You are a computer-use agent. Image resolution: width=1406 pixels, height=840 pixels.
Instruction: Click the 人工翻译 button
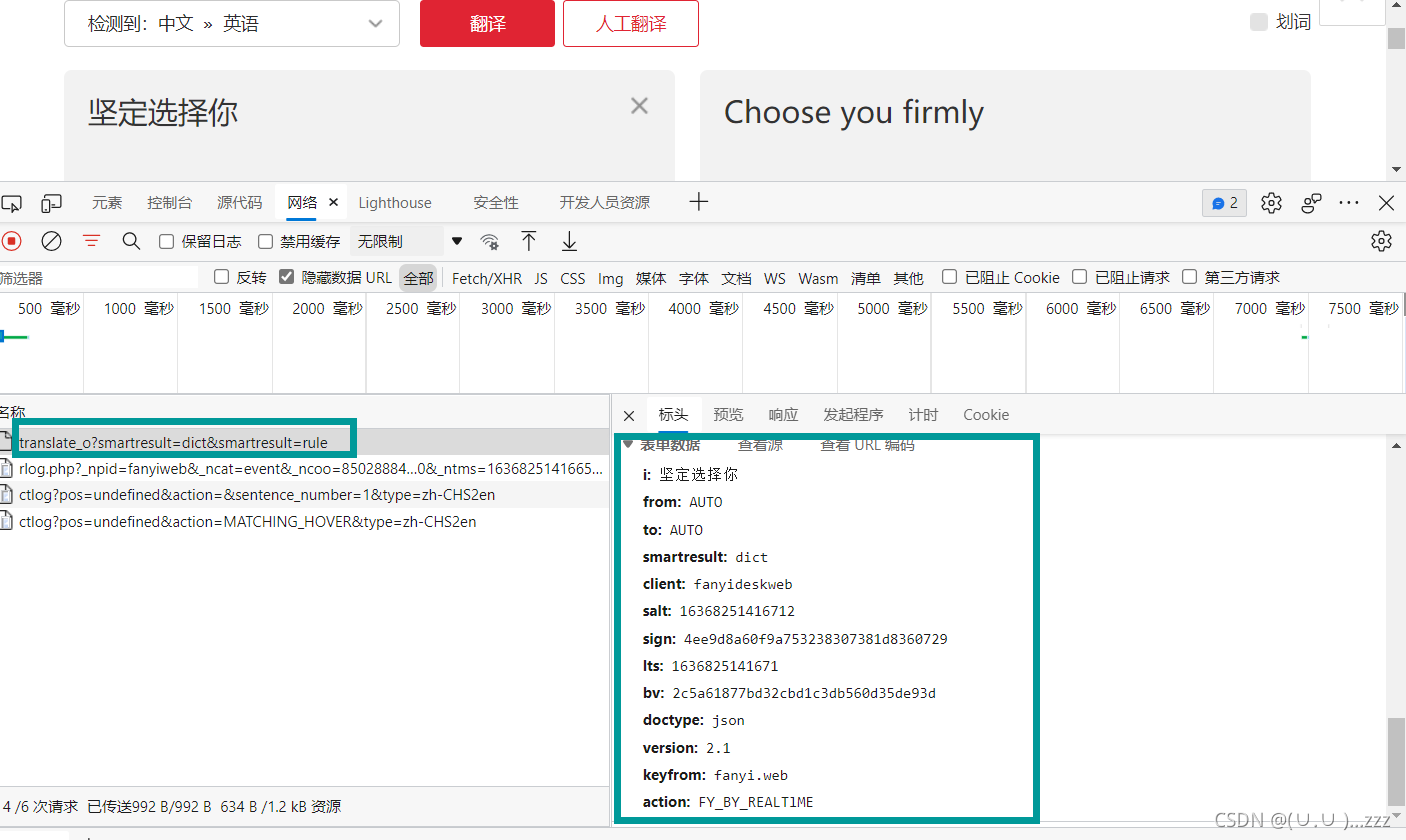tap(631, 23)
